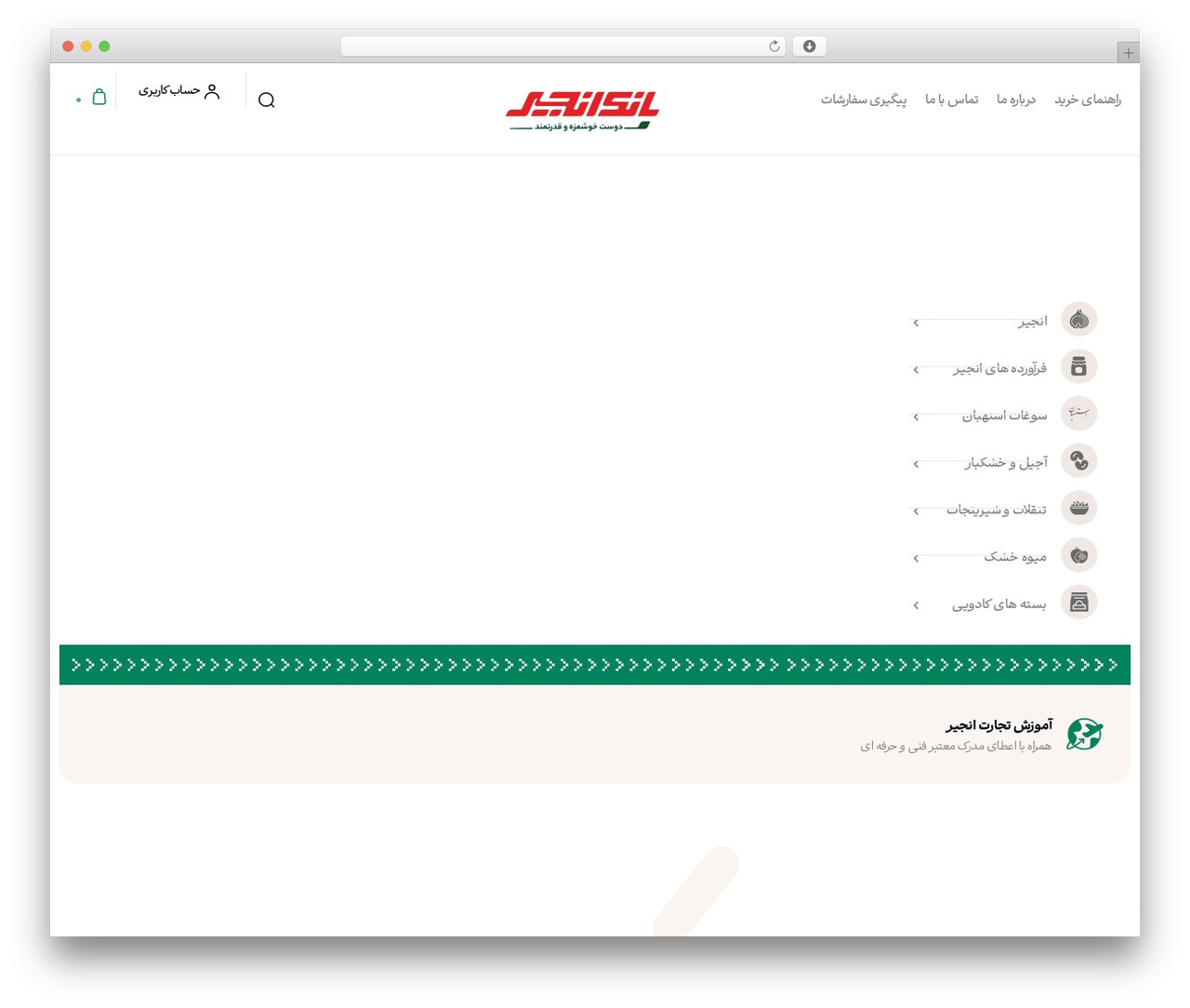Select the آجیل و خشکبار category label
The height and width of the screenshot is (1008, 1190).
point(1006,462)
